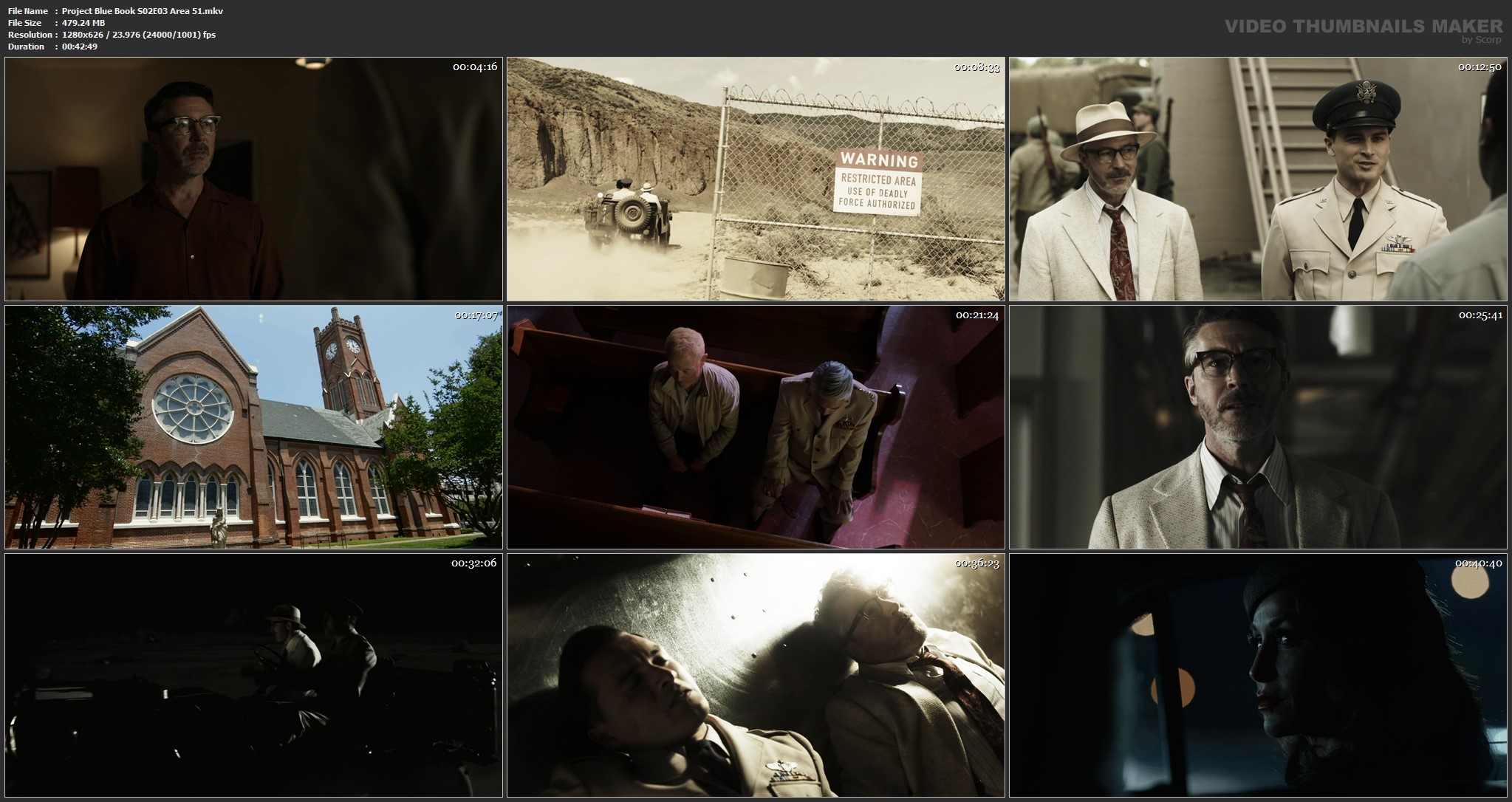The height and width of the screenshot is (802, 1512).
Task: Click the 00:21:24 timestamp label
Action: coord(976,315)
